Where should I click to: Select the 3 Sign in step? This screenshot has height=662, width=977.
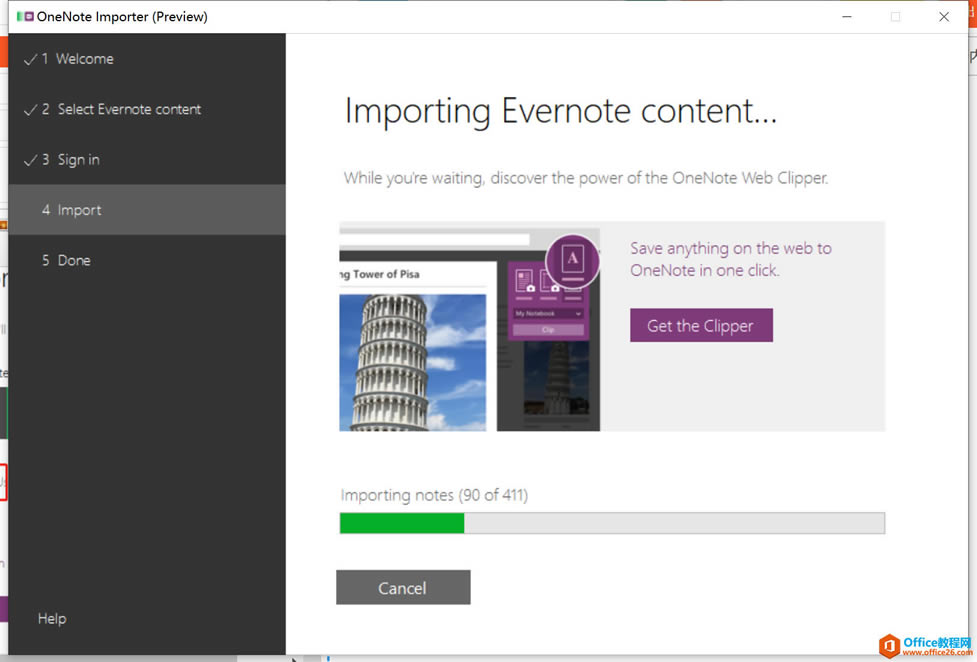pos(79,159)
